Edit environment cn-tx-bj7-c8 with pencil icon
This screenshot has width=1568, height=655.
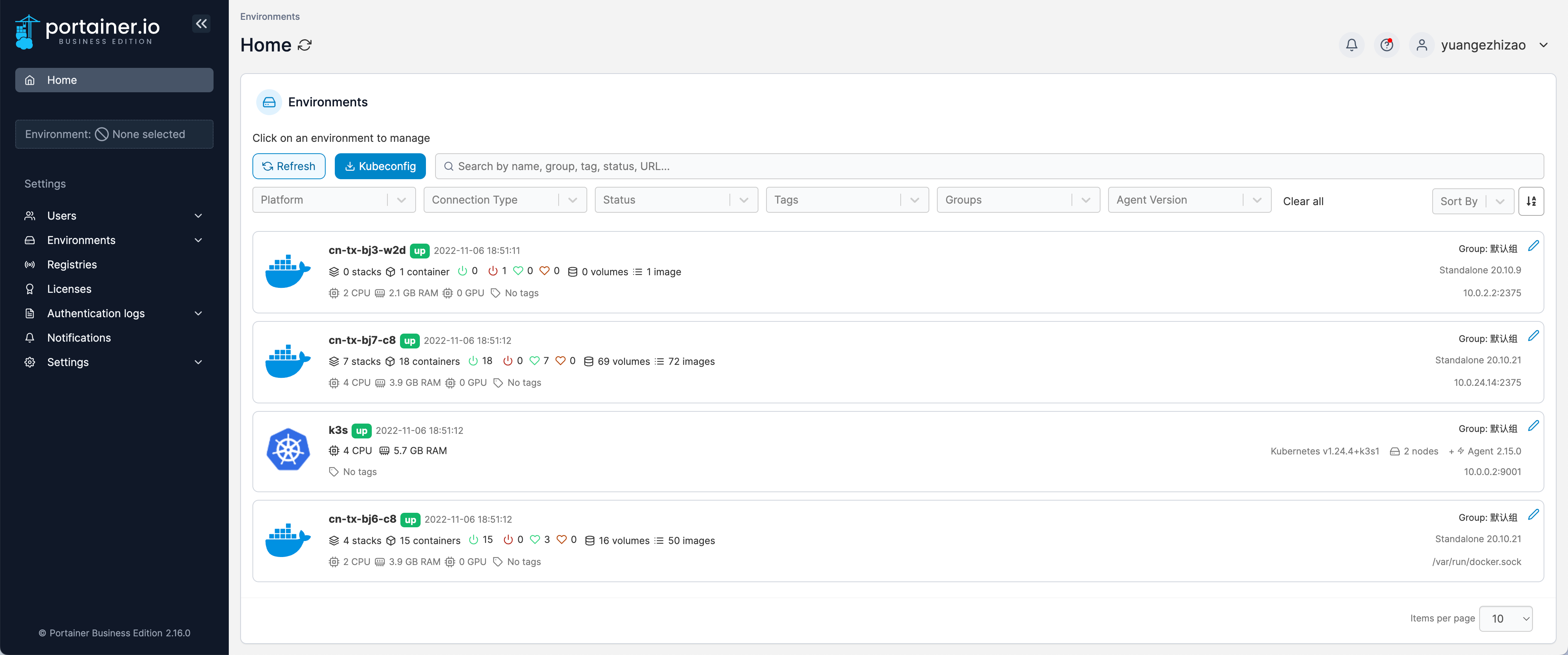1533,336
